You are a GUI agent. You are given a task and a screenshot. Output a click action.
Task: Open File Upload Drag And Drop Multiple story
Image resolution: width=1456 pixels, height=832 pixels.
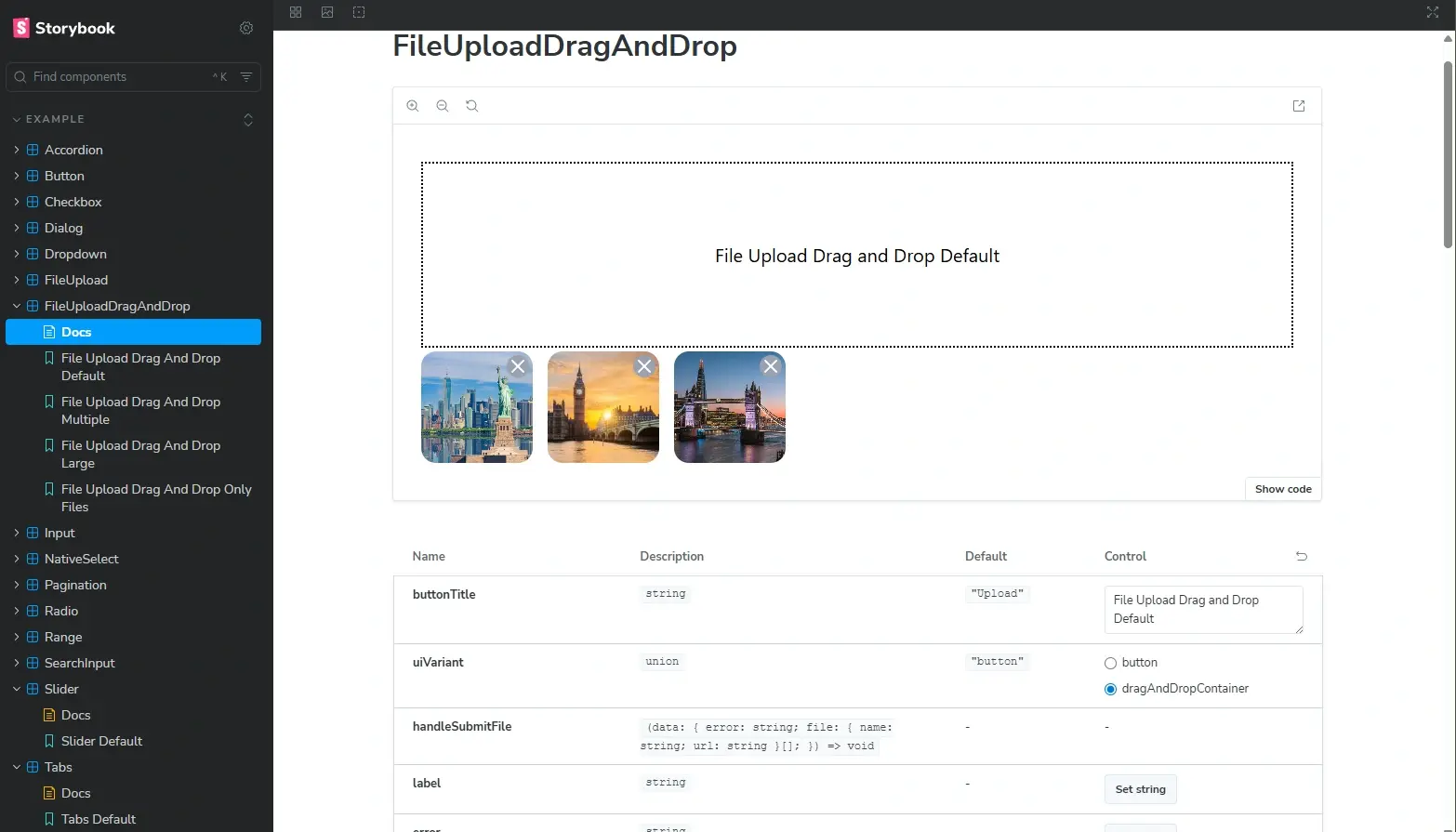coord(140,410)
